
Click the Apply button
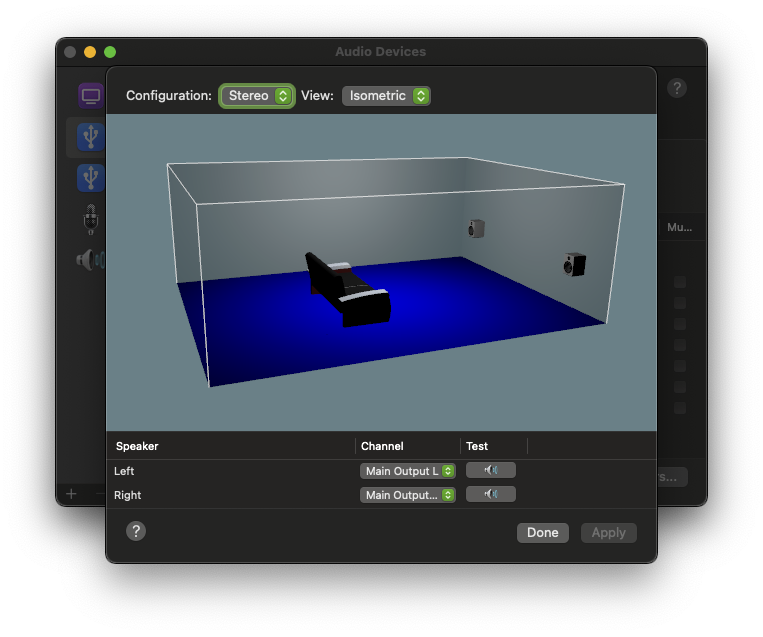[x=608, y=532]
